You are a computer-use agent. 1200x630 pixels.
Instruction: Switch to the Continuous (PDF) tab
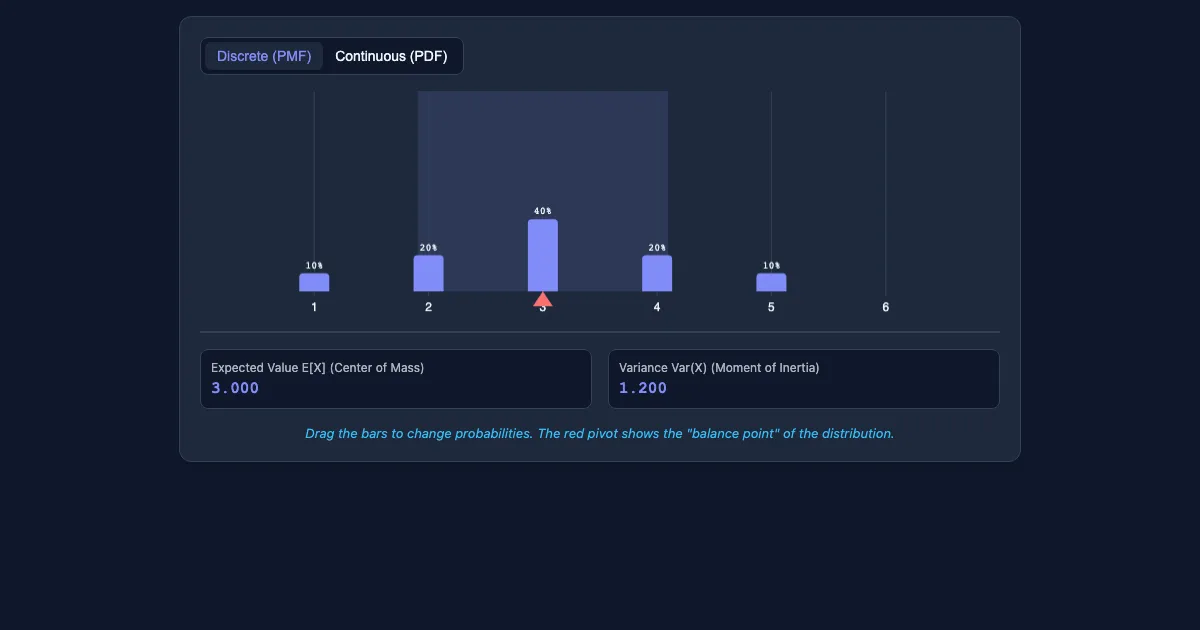tap(391, 56)
